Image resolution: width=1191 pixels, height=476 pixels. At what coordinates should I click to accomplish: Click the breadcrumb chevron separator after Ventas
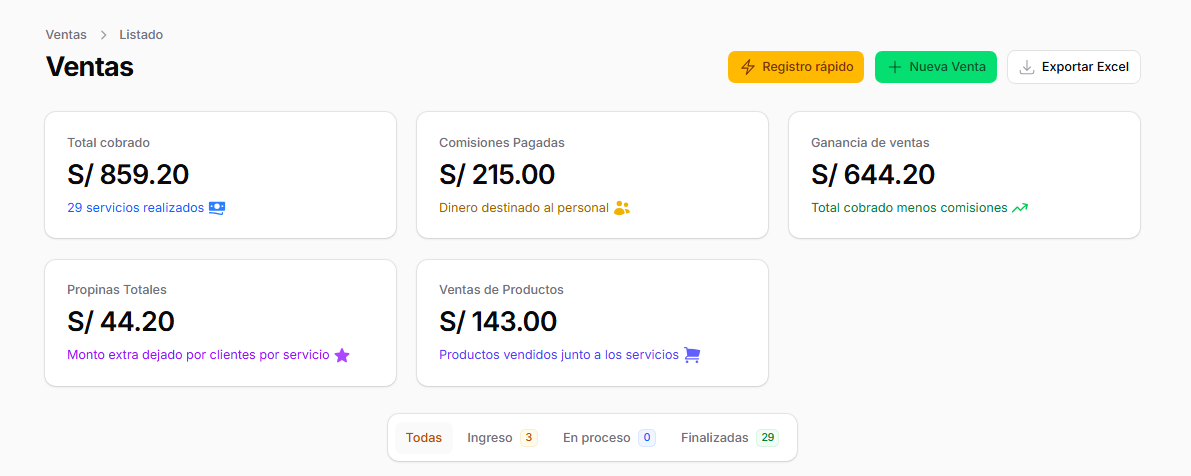click(103, 35)
